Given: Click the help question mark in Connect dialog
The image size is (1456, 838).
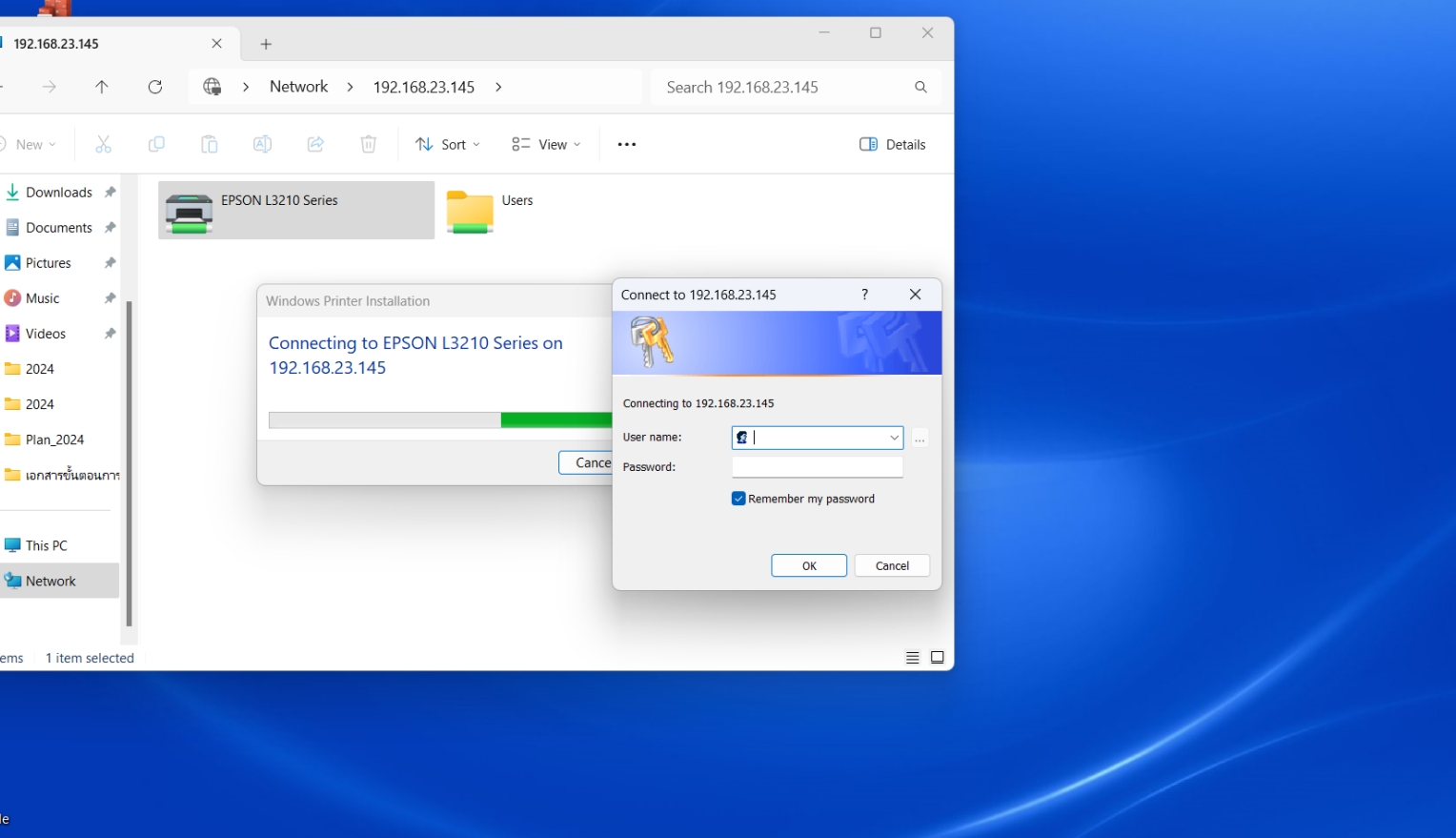Looking at the screenshot, I should tap(864, 295).
